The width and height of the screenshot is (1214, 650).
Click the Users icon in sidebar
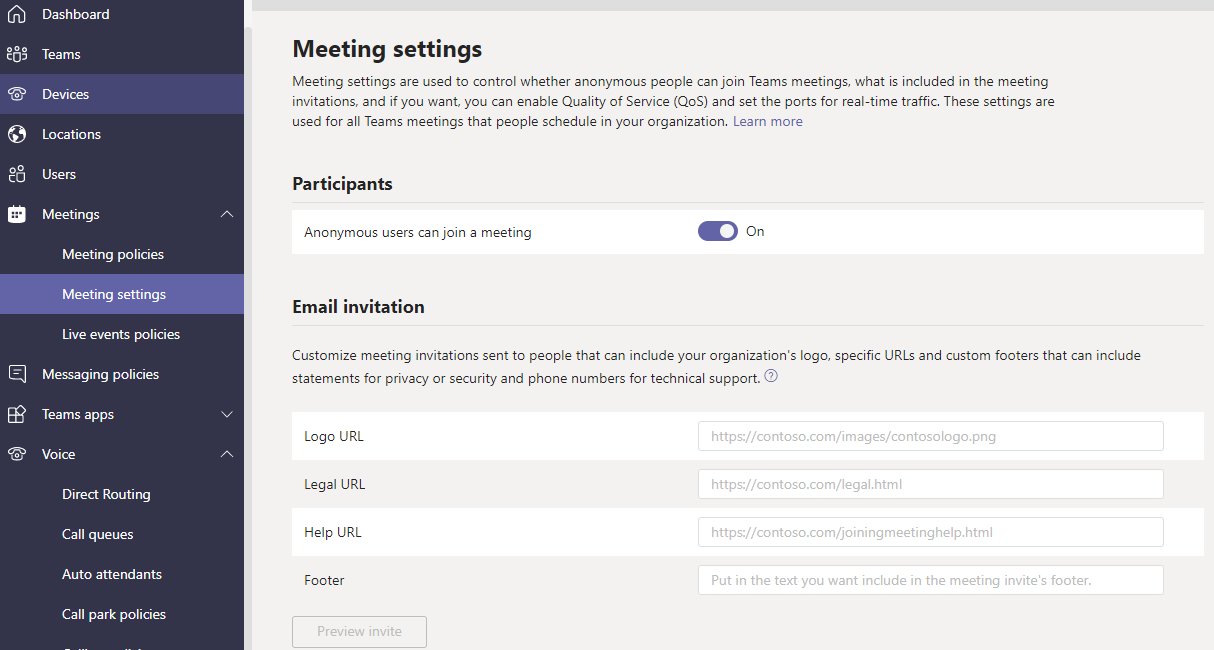pos(17,174)
